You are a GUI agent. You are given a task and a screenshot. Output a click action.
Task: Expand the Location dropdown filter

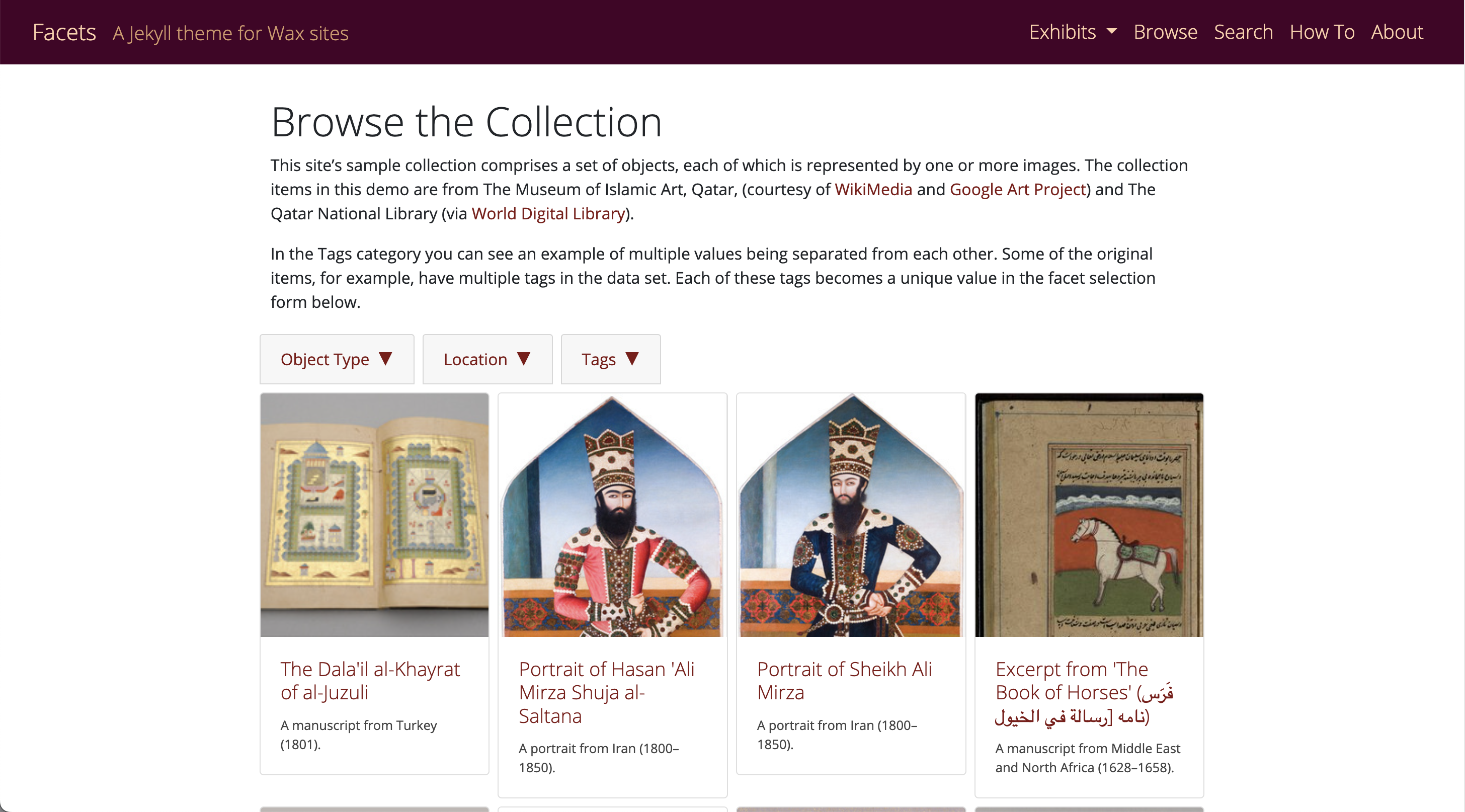click(487, 359)
